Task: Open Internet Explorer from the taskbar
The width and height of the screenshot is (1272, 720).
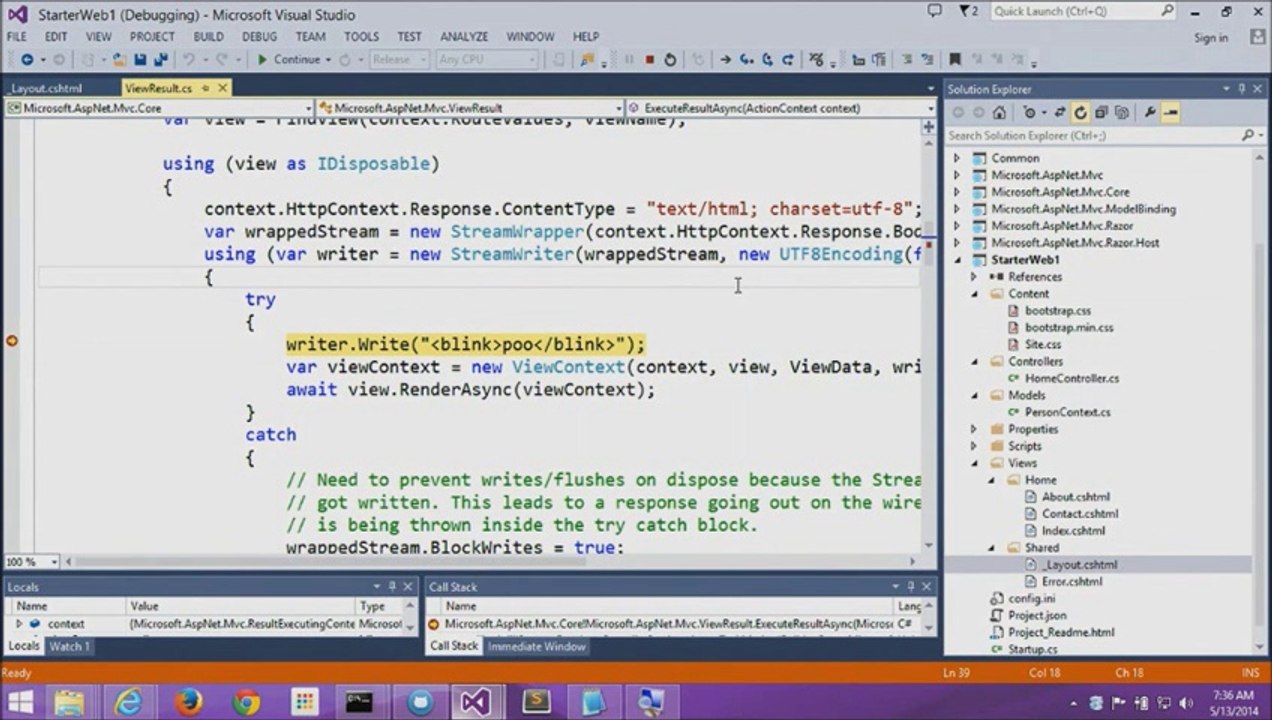Action: coord(129,702)
